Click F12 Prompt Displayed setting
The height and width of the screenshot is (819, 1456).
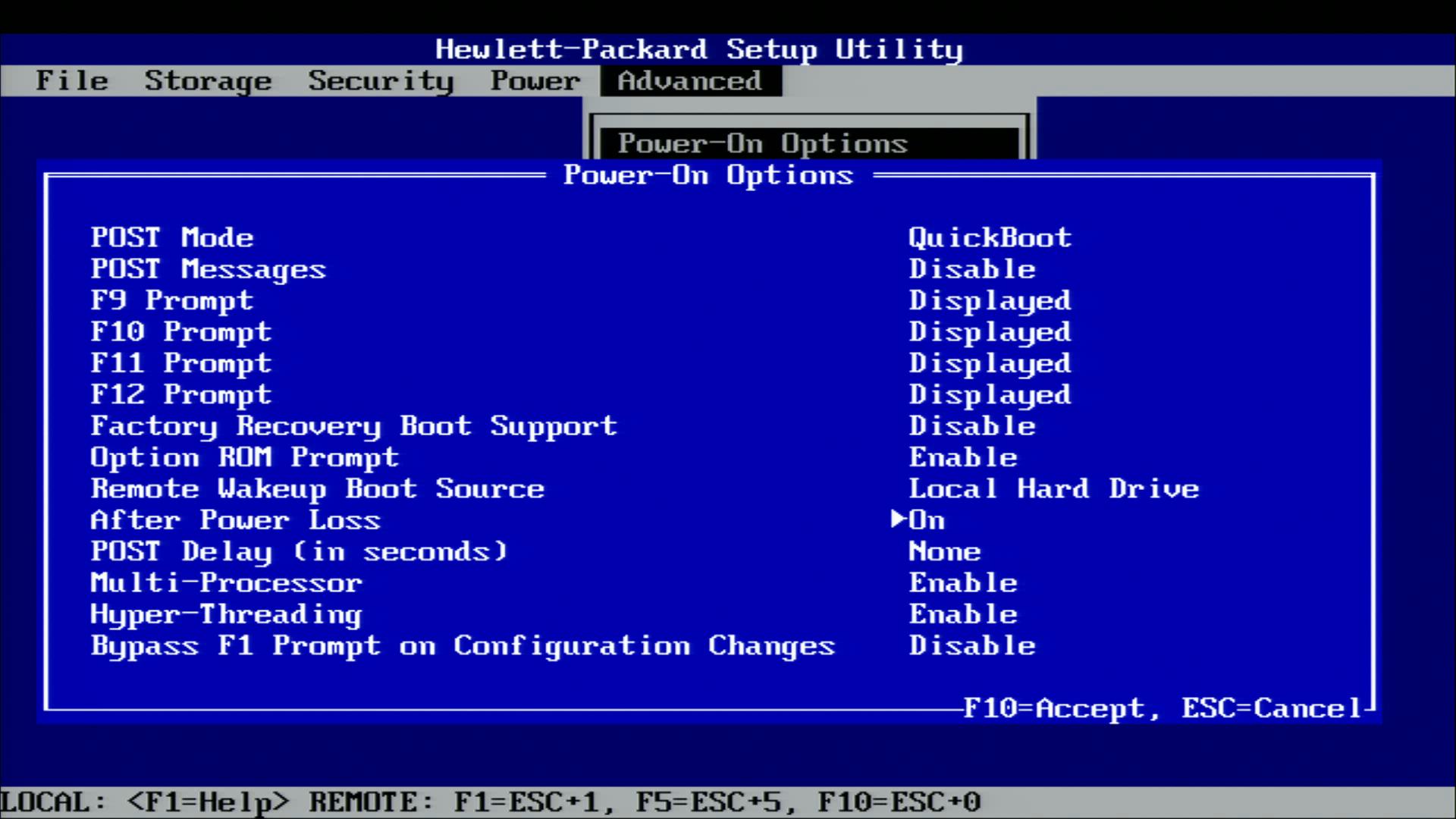click(989, 395)
